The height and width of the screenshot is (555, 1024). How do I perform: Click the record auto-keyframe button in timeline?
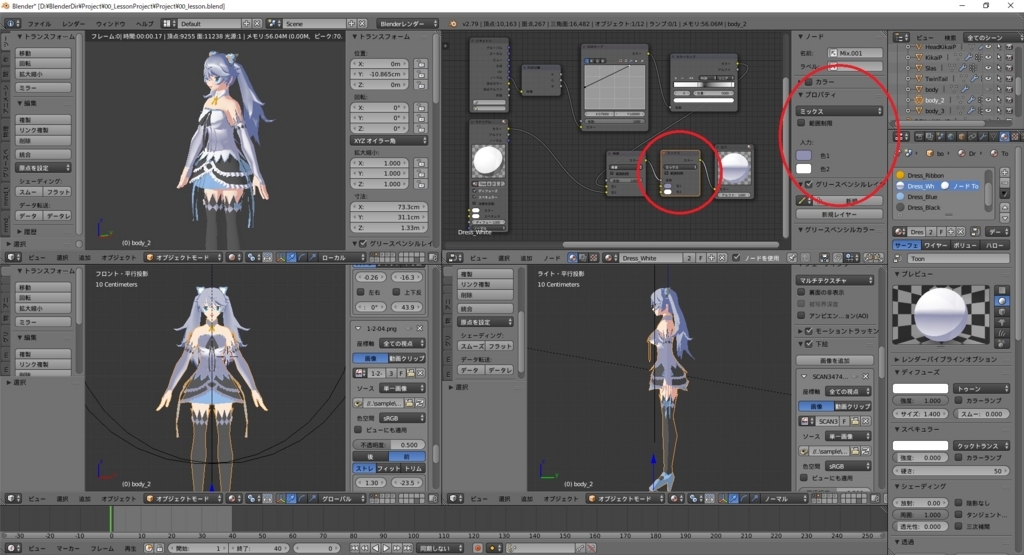coord(478,548)
